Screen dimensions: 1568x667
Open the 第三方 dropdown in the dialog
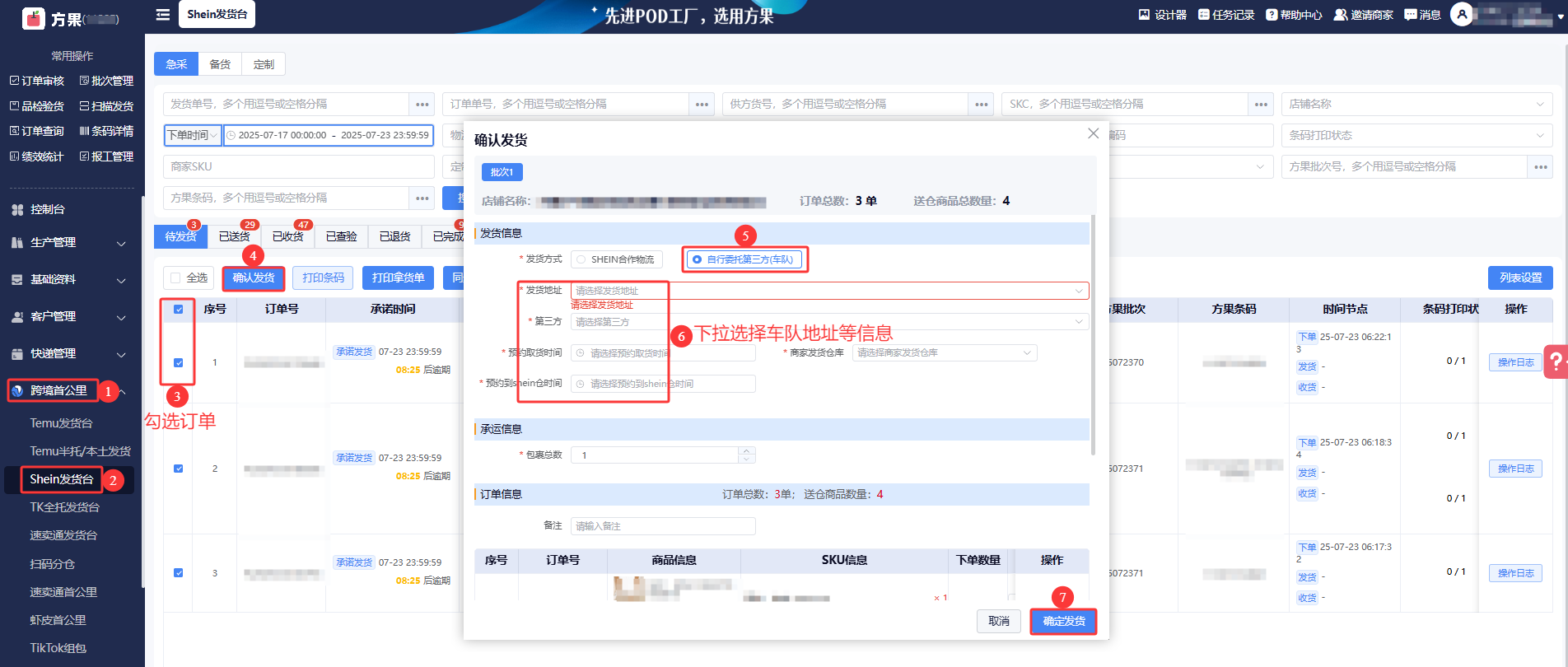[829, 322]
